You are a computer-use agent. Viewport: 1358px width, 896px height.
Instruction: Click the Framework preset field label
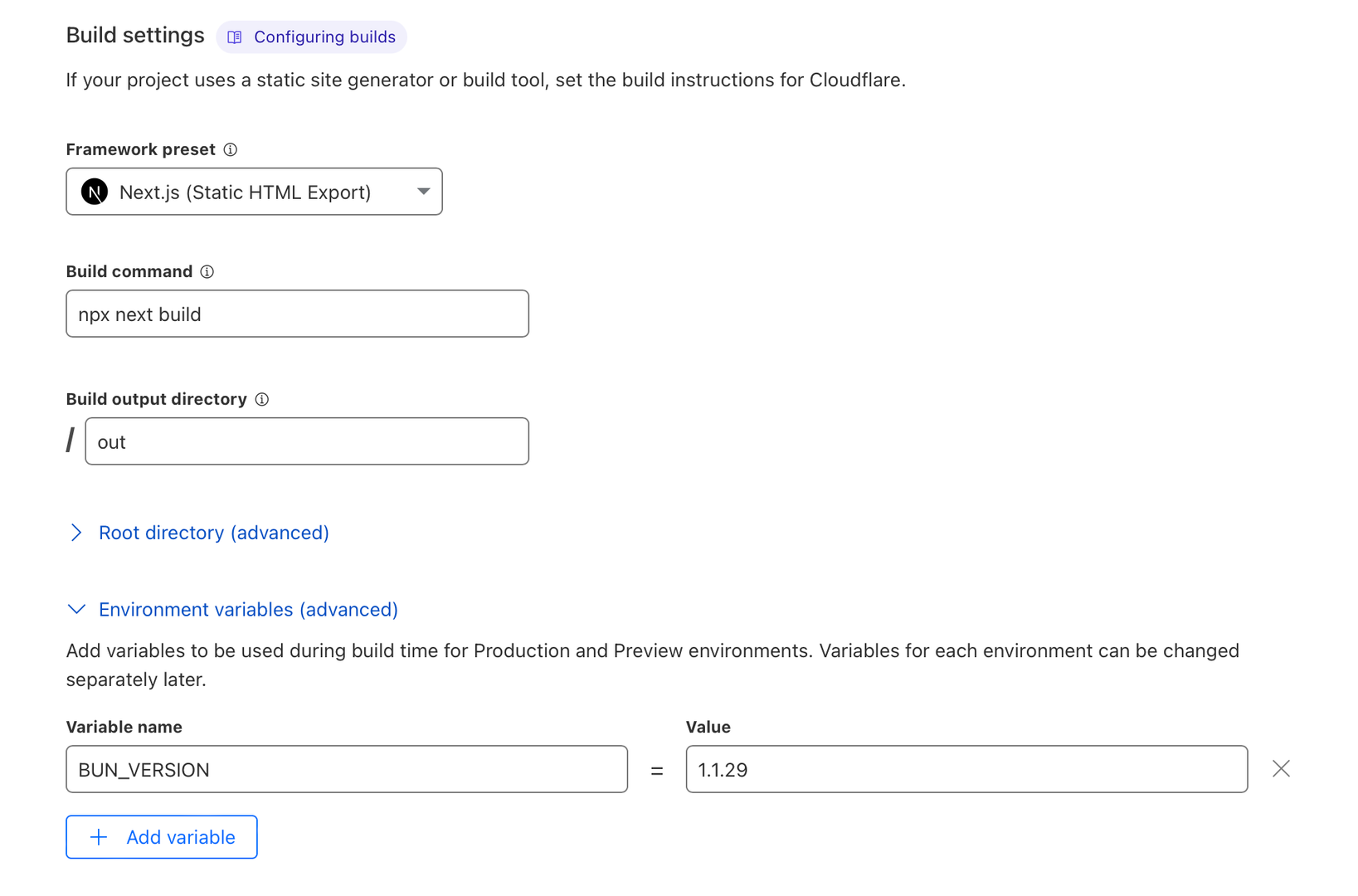click(140, 149)
